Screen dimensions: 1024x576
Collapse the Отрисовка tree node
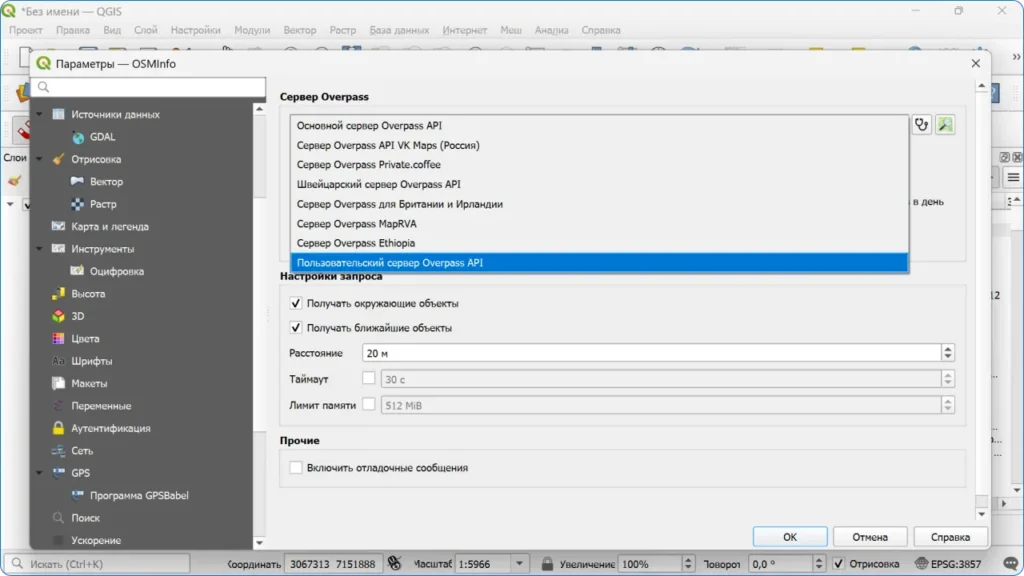click(x=39, y=159)
